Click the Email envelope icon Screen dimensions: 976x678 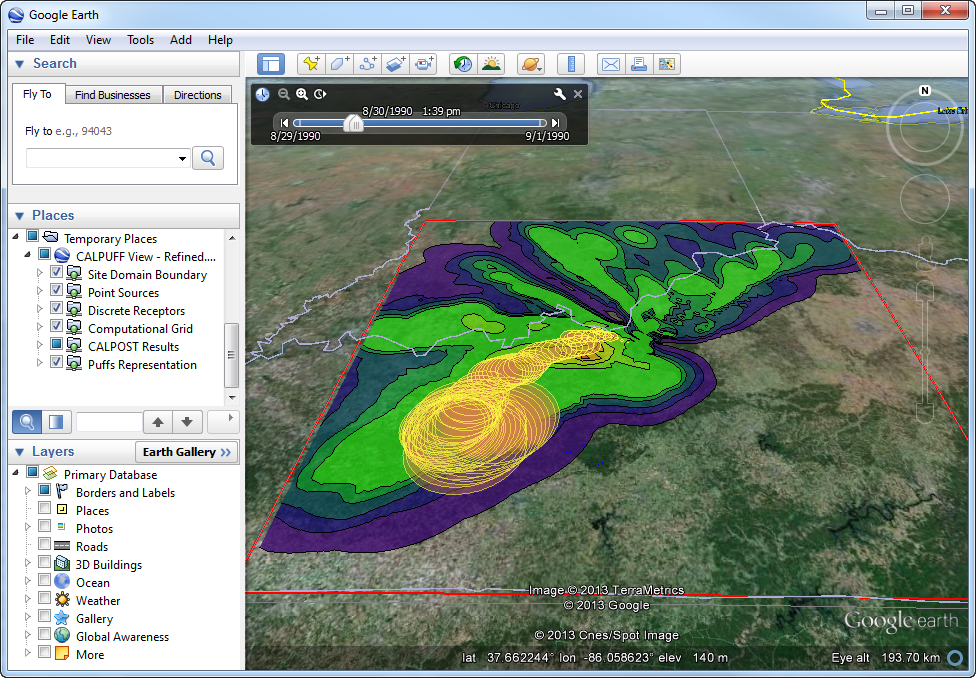(x=611, y=64)
